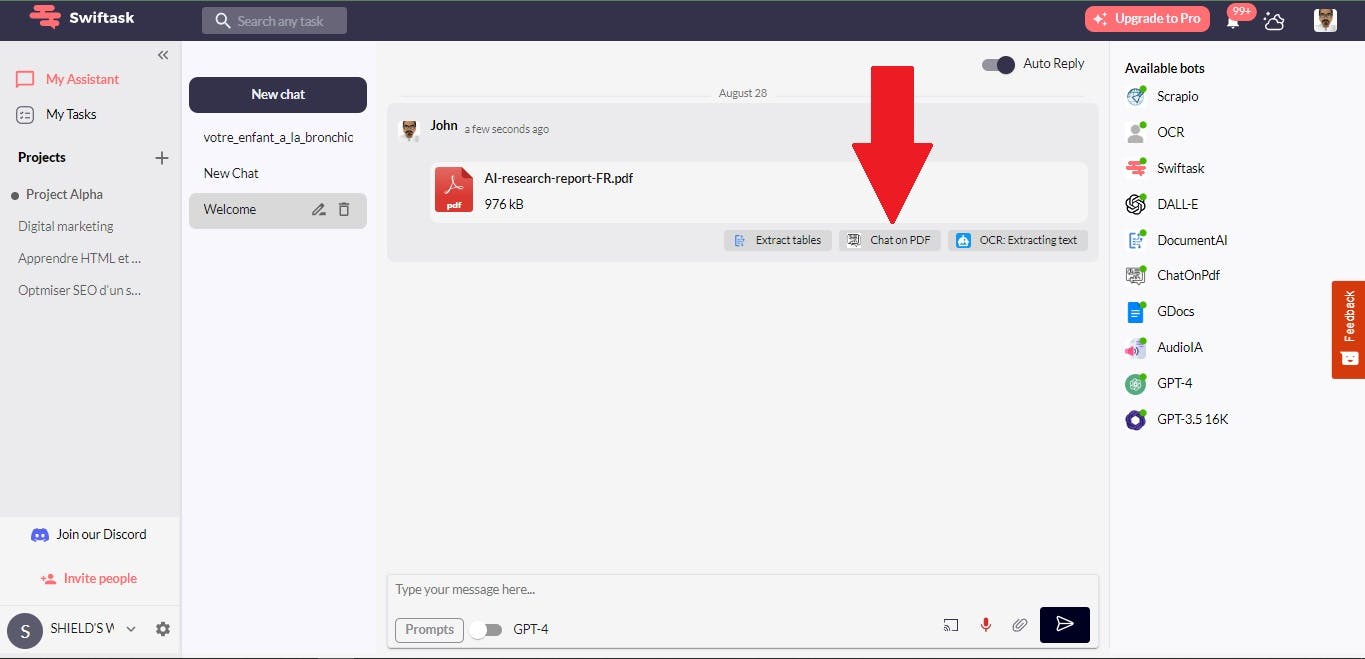The image size is (1365, 659).
Task: Select the Swiftask bot in Available bots
Action: (1165, 168)
